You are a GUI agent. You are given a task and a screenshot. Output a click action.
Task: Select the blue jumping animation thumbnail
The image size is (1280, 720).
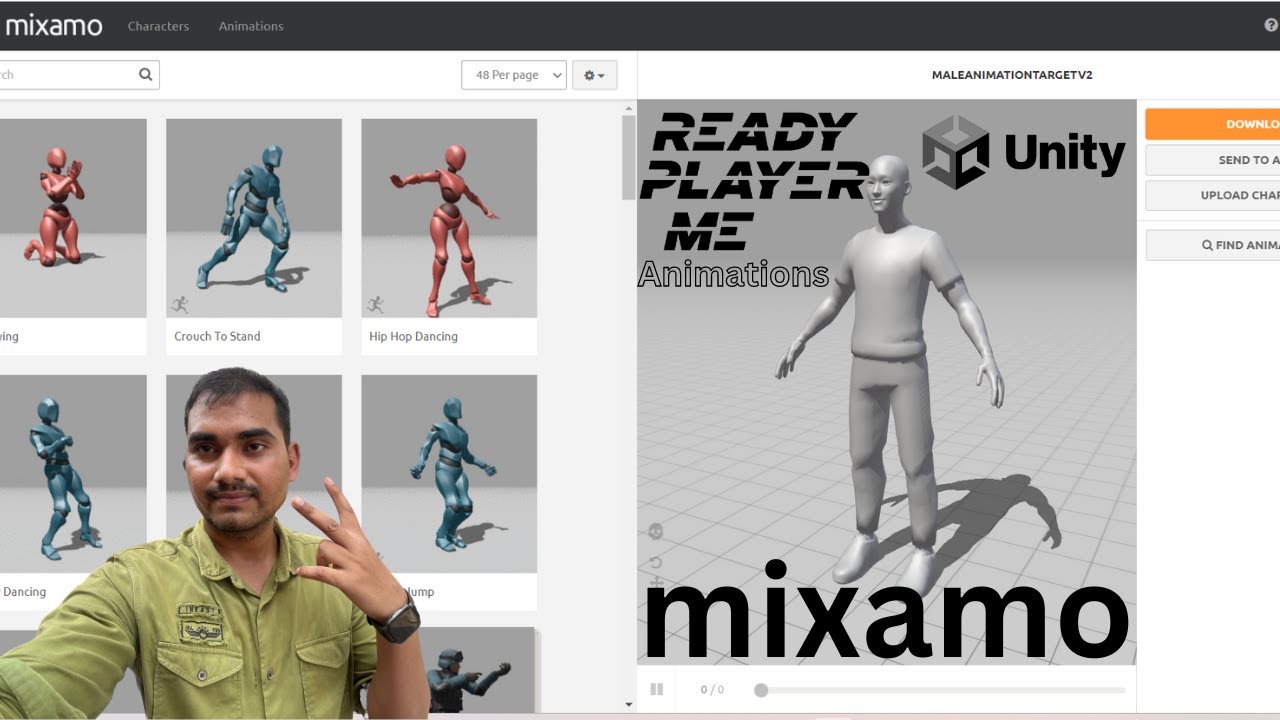[449, 474]
